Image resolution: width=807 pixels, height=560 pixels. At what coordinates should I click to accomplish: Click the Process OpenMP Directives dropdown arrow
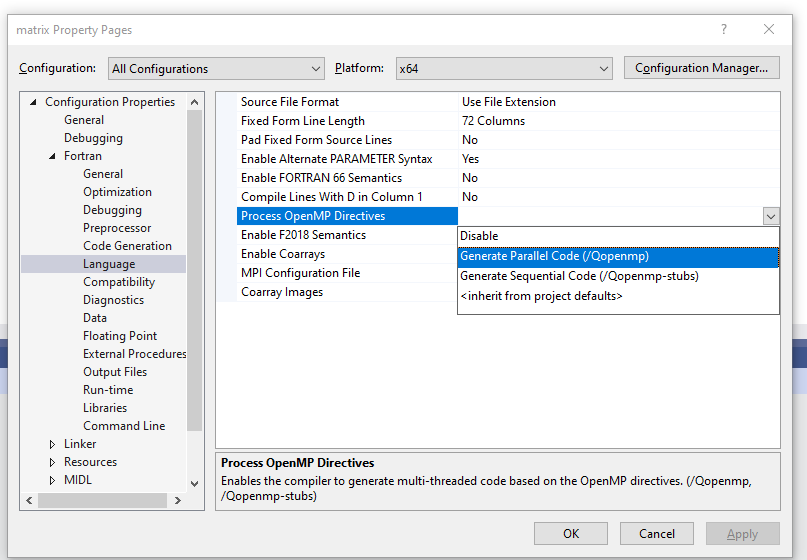[770, 216]
